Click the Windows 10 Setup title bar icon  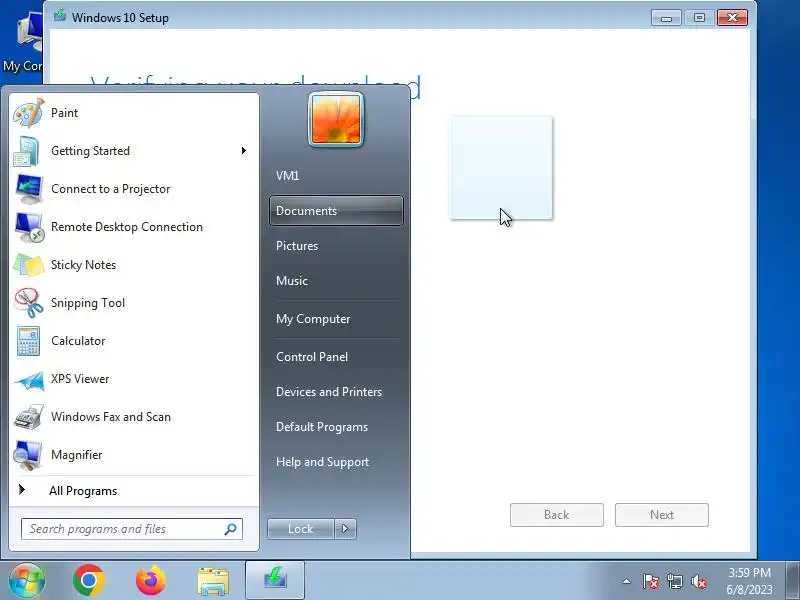tap(60, 15)
